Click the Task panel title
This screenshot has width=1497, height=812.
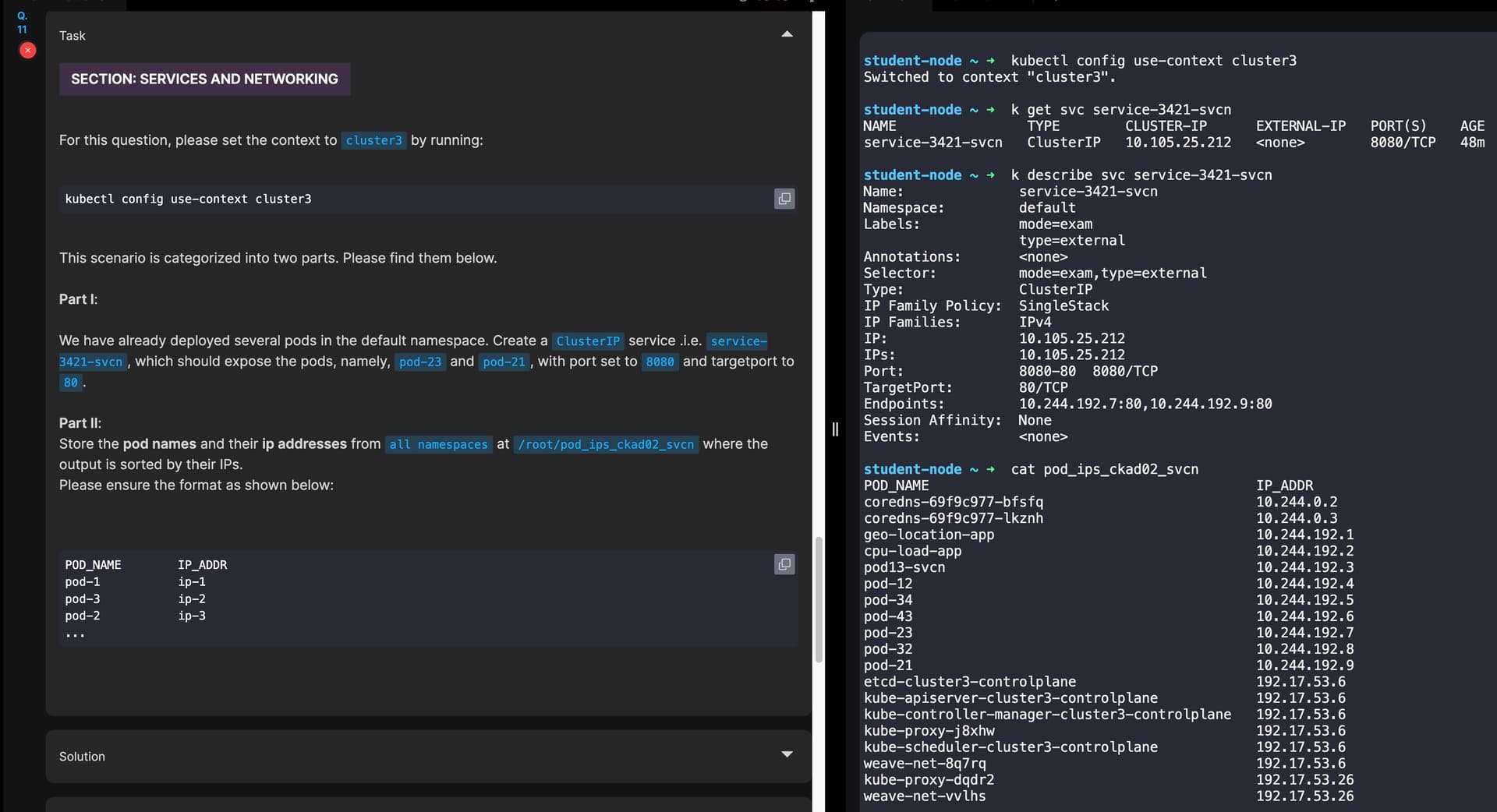[73, 36]
